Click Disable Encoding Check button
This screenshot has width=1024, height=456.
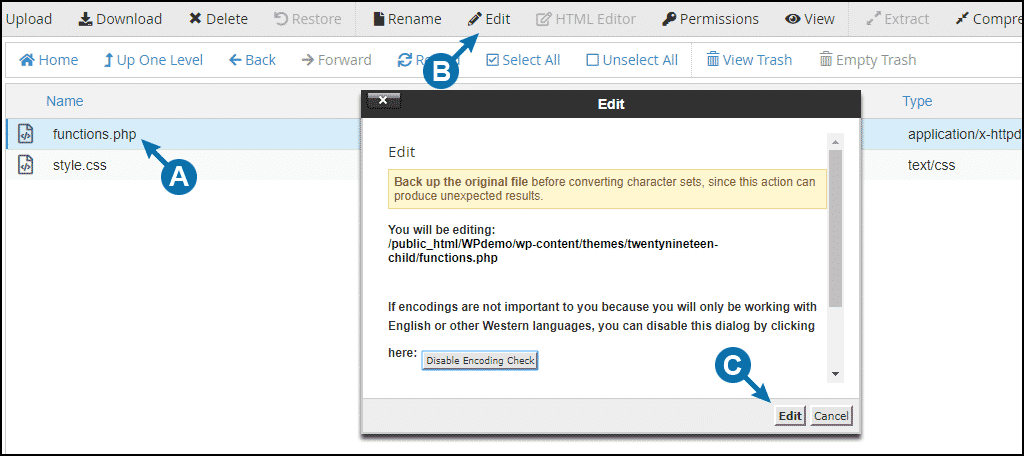click(480, 360)
